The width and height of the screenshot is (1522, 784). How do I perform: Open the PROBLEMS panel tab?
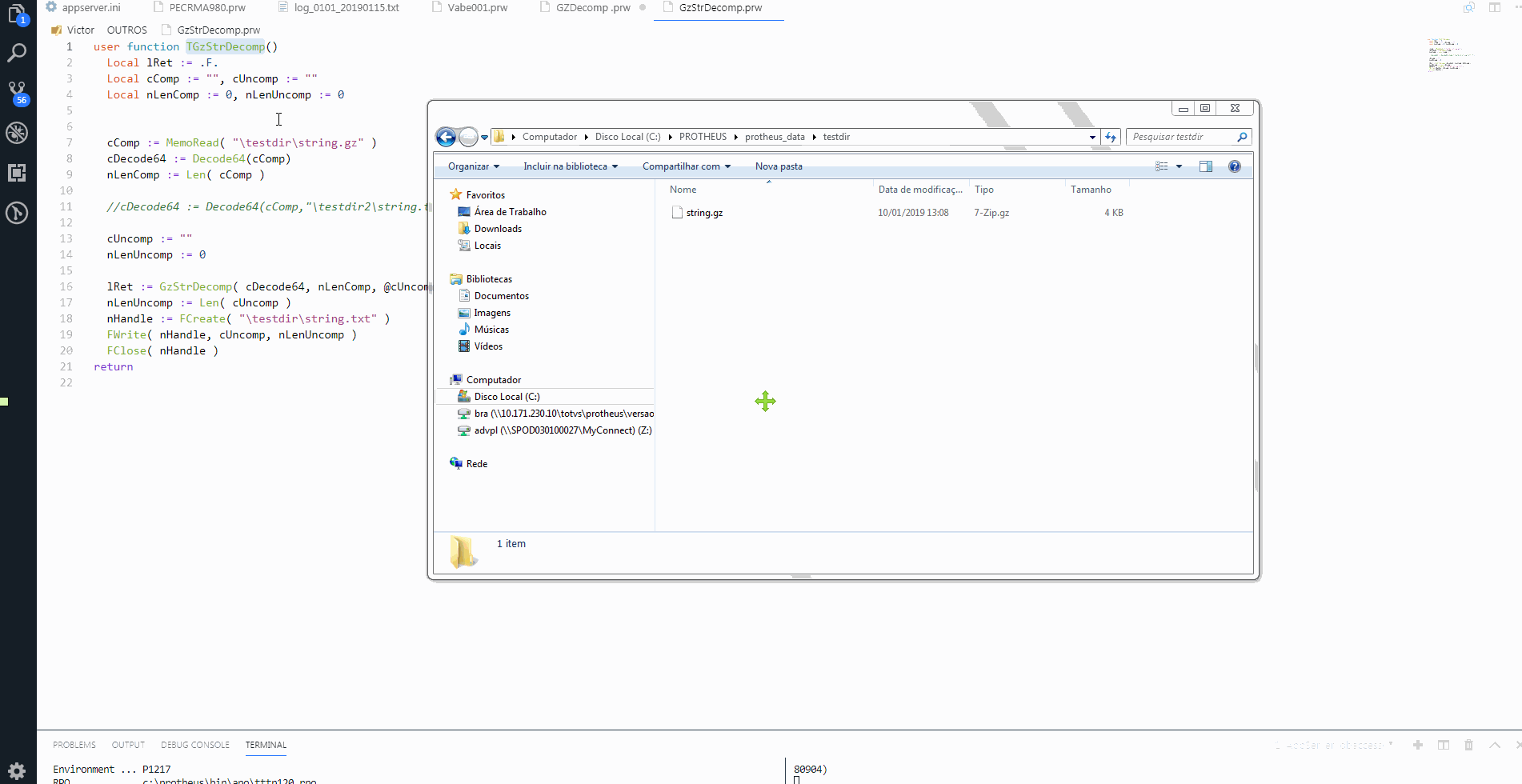[74, 745]
